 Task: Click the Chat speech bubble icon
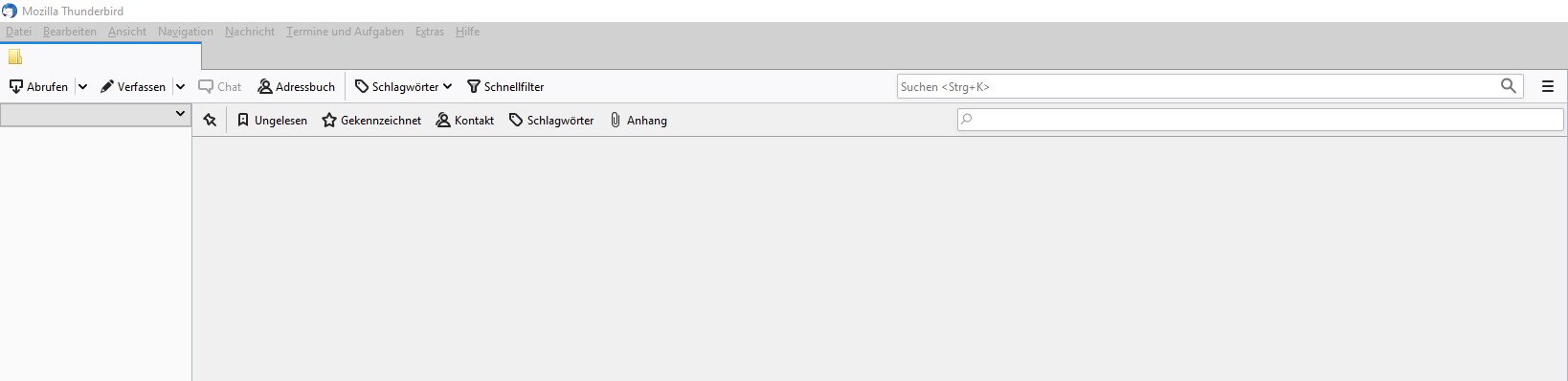(x=206, y=86)
